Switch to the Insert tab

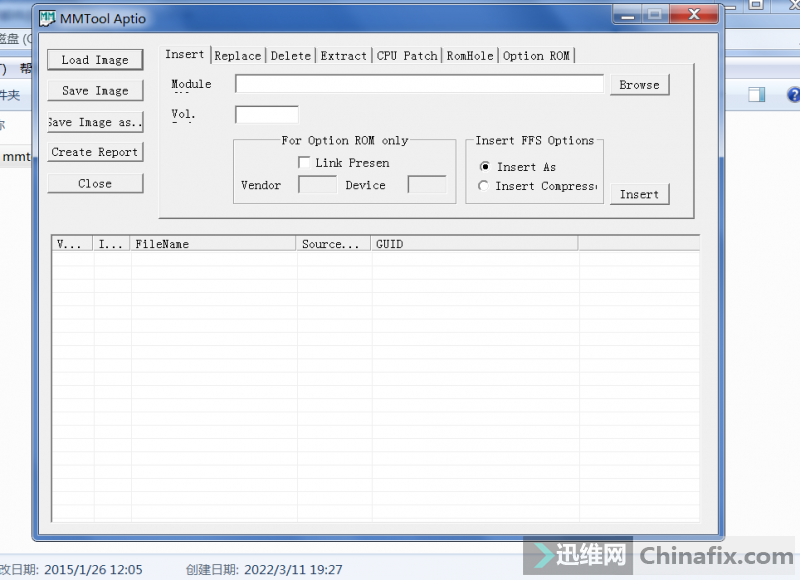click(x=185, y=54)
